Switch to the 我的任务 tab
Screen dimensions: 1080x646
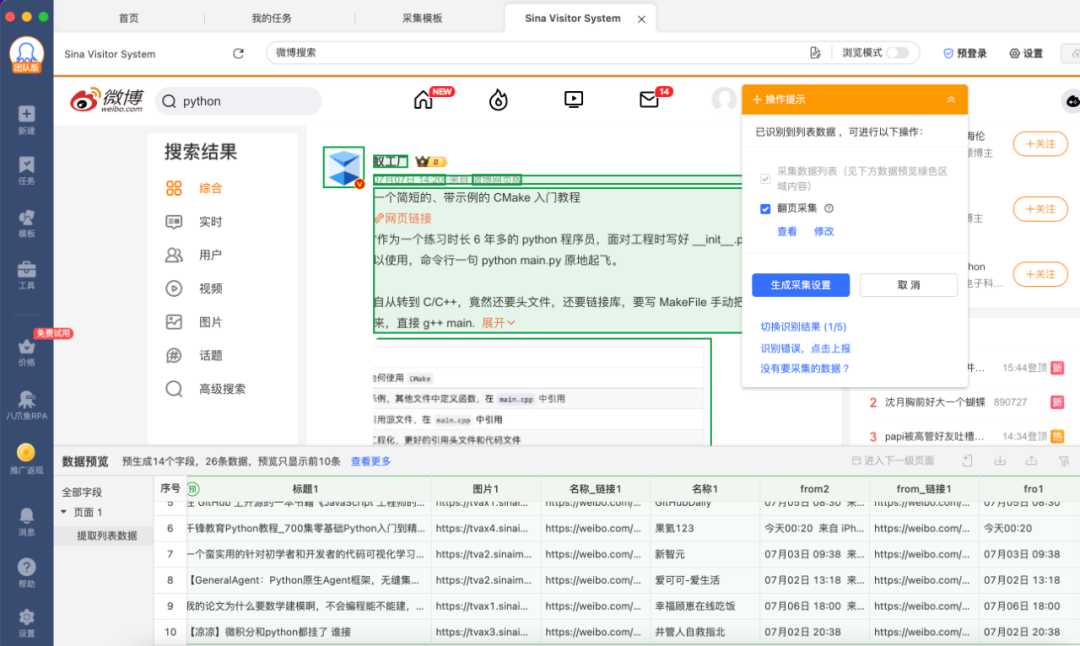click(271, 19)
